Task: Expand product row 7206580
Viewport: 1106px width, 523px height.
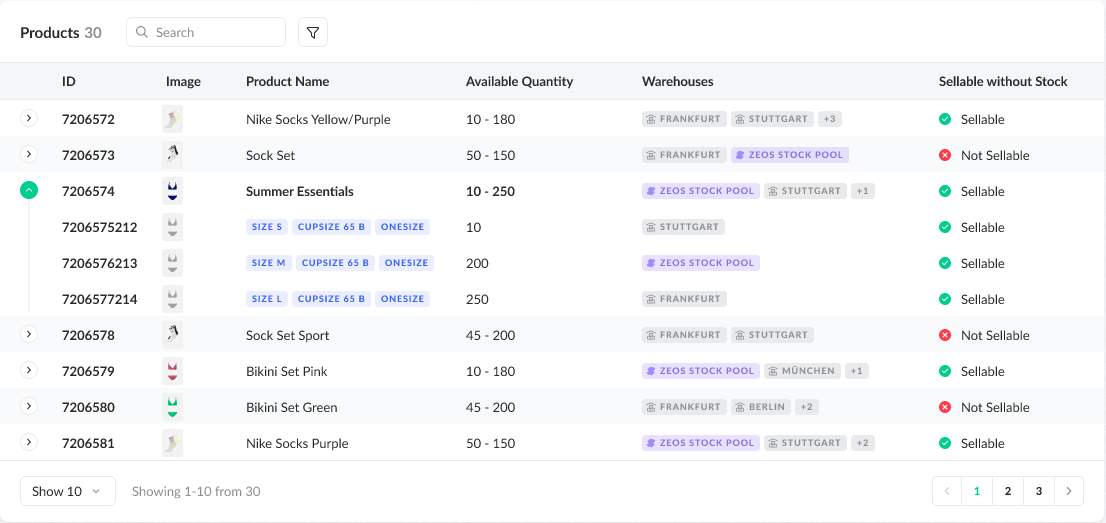Action: coord(29,406)
